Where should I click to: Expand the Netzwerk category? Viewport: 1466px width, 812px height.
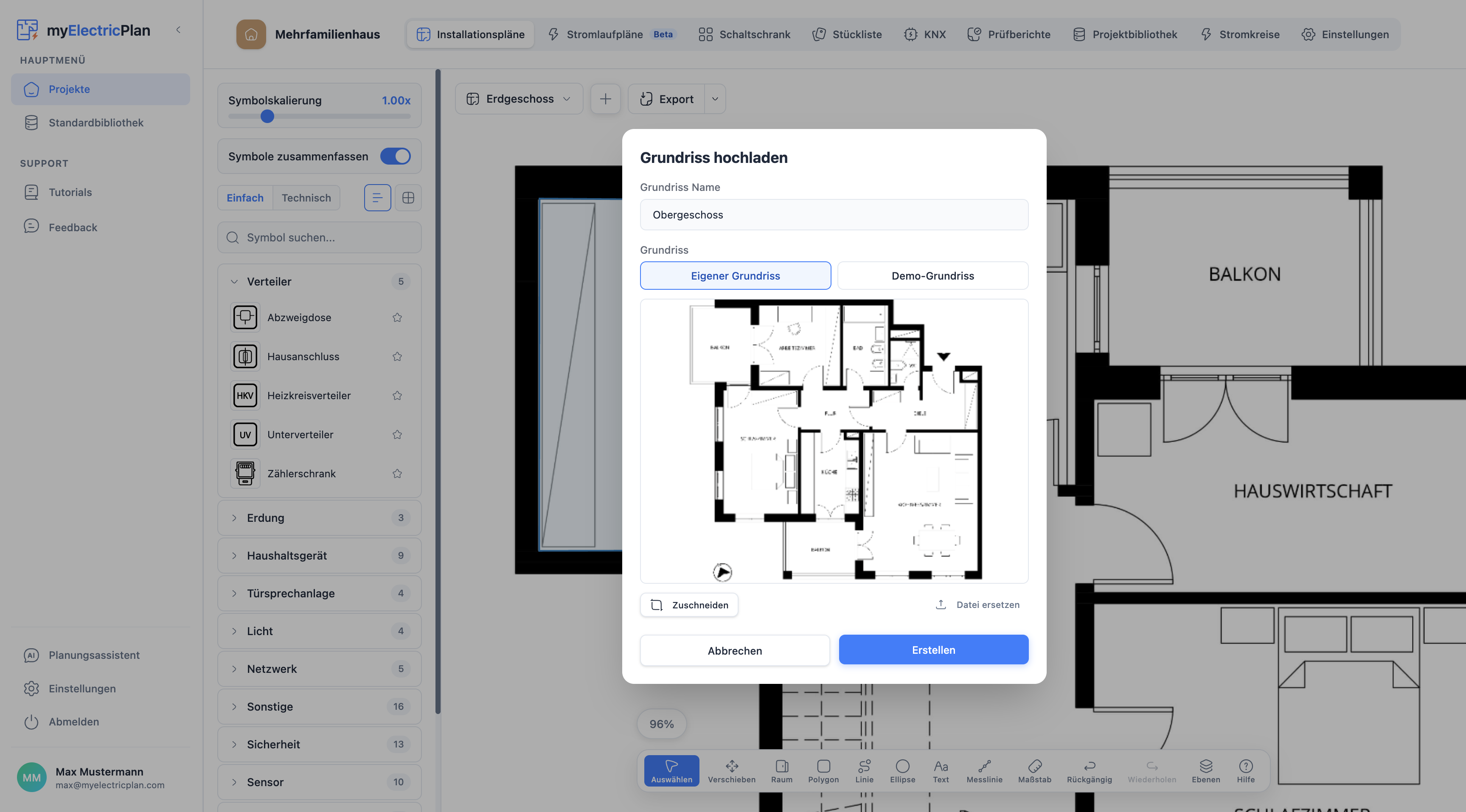[319, 669]
